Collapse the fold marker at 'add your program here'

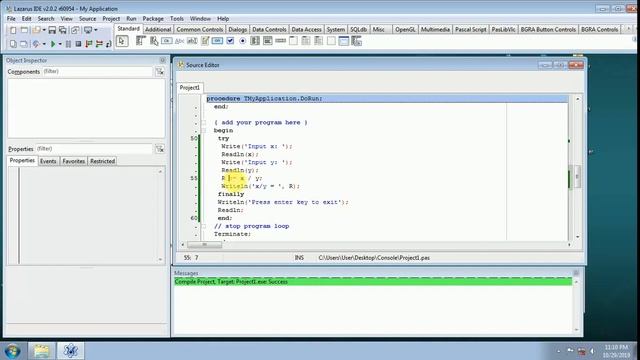pos(203,122)
